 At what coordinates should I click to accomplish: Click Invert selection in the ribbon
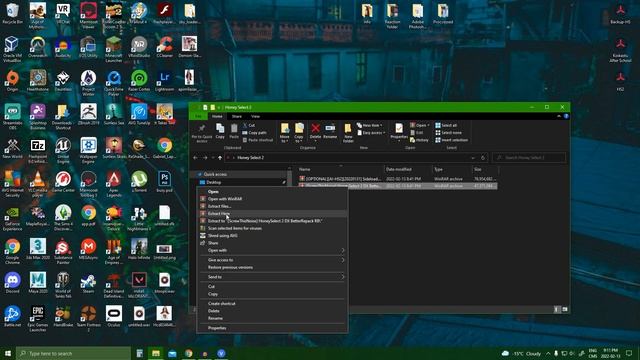click(451, 140)
